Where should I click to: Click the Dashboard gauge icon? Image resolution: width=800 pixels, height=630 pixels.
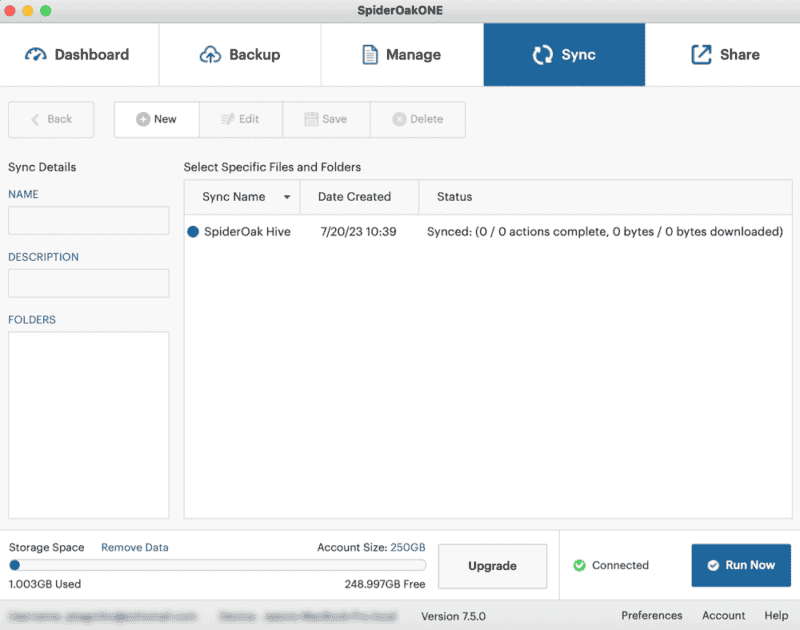coord(36,55)
